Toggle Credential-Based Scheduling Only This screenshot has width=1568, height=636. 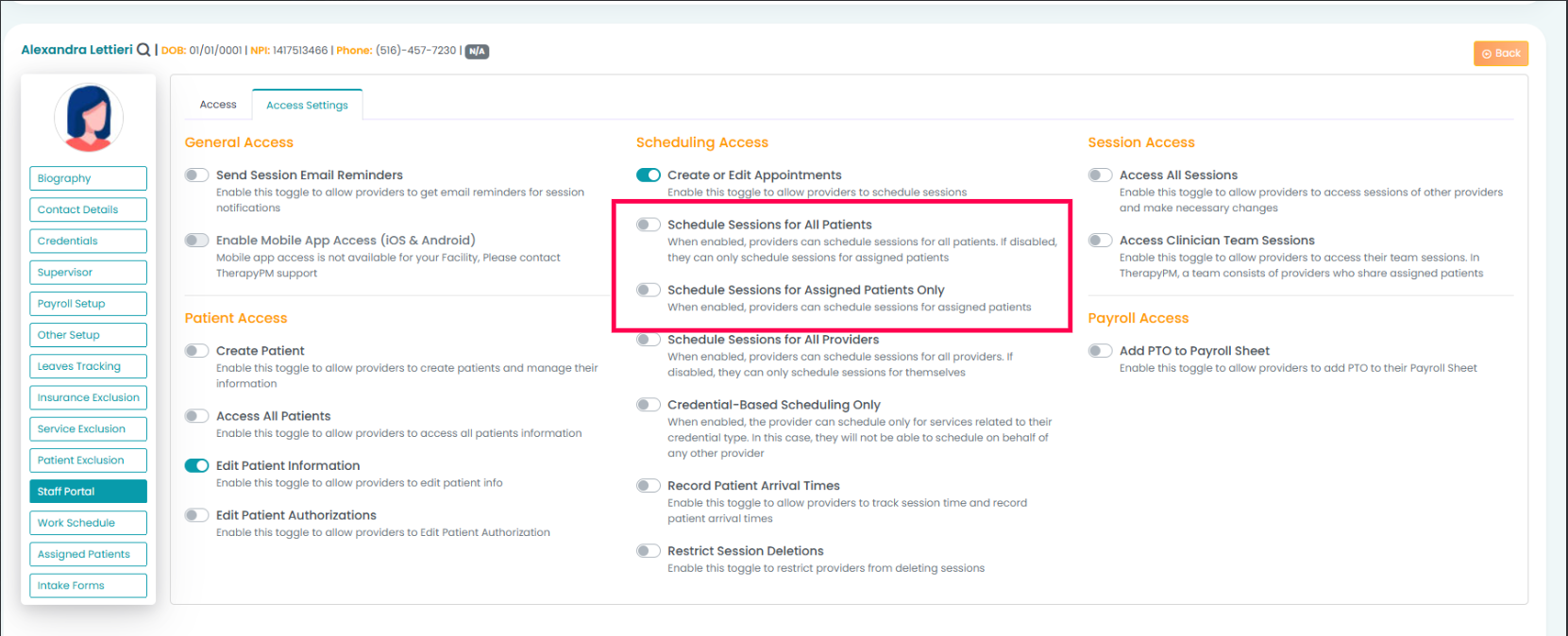click(649, 405)
